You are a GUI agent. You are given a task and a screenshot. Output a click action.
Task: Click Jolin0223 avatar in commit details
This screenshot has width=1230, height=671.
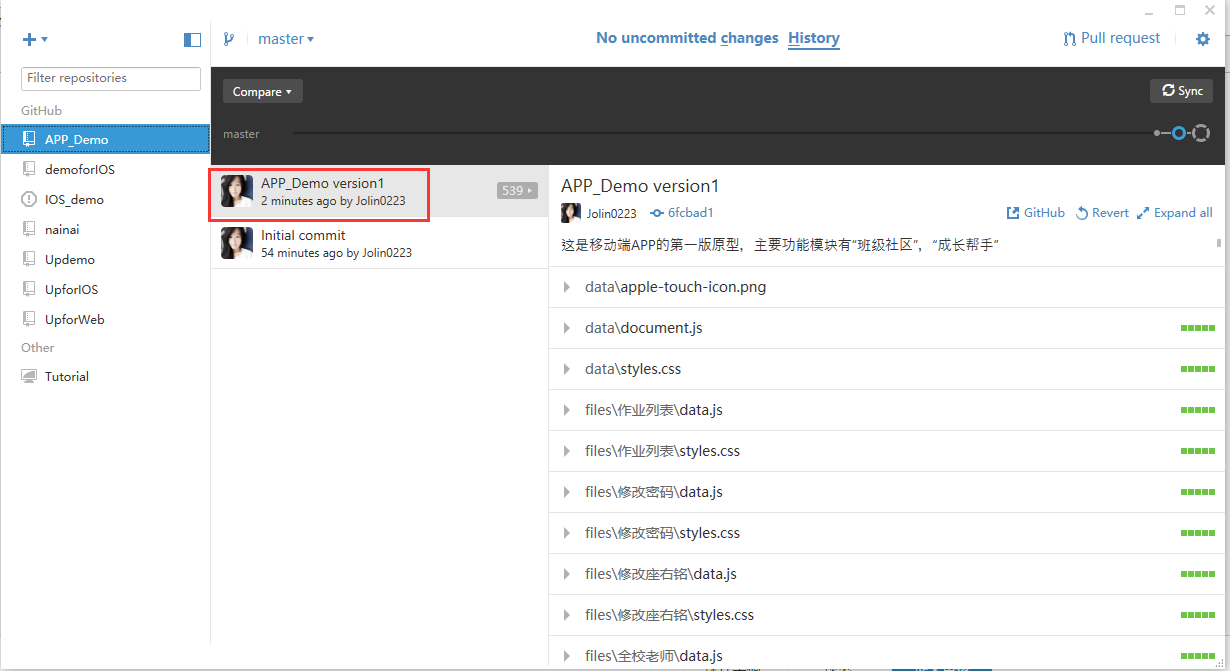click(x=571, y=213)
